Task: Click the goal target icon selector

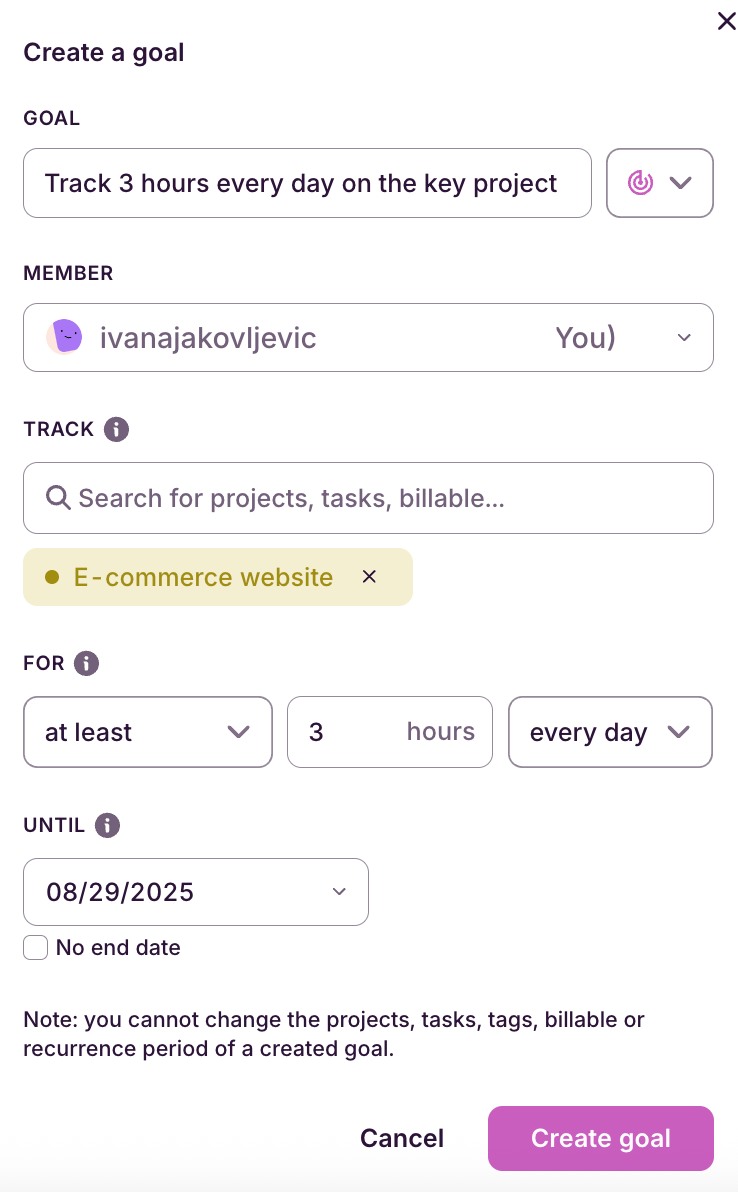Action: tap(640, 183)
